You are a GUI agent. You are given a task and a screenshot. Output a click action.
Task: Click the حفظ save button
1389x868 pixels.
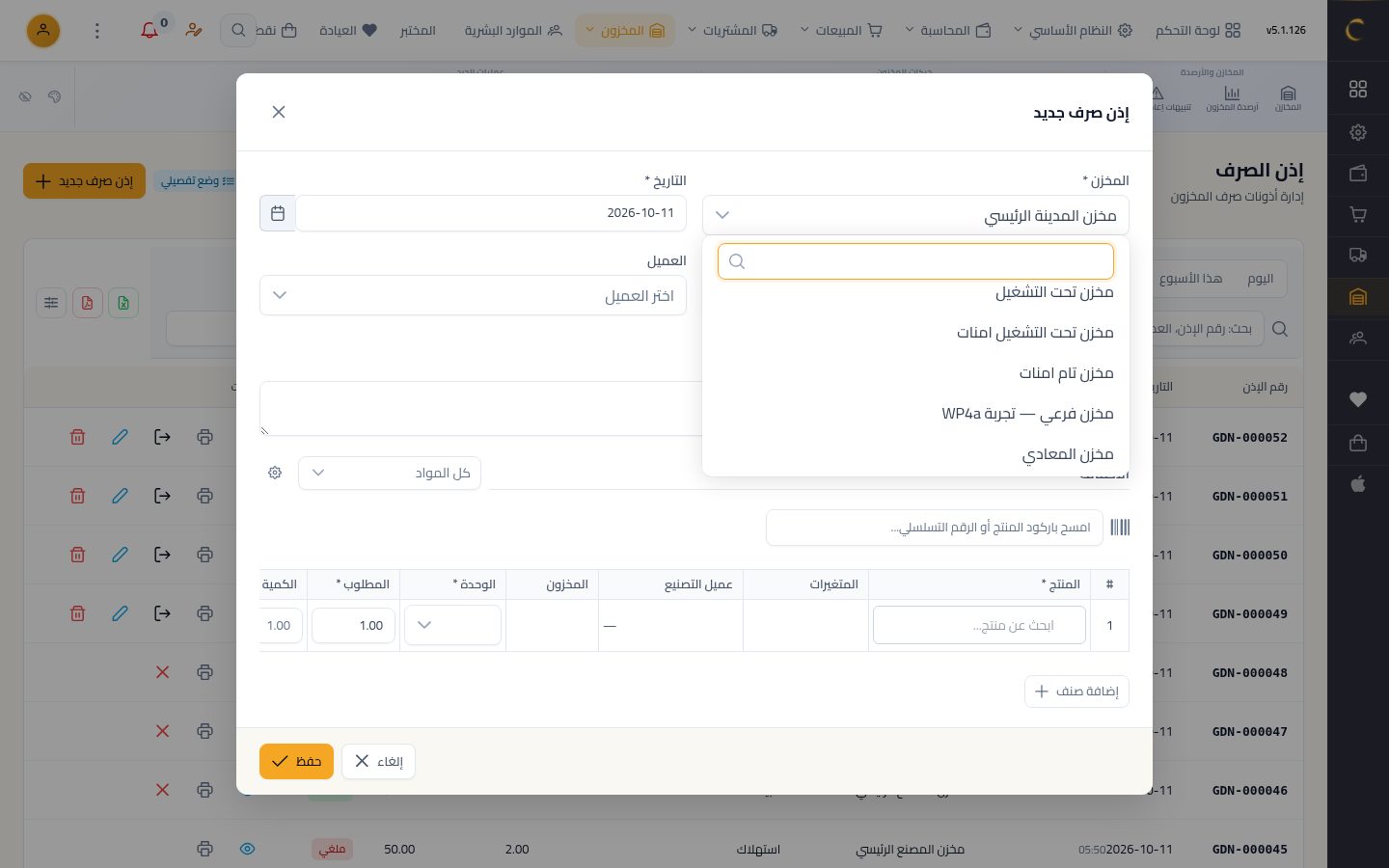click(296, 761)
